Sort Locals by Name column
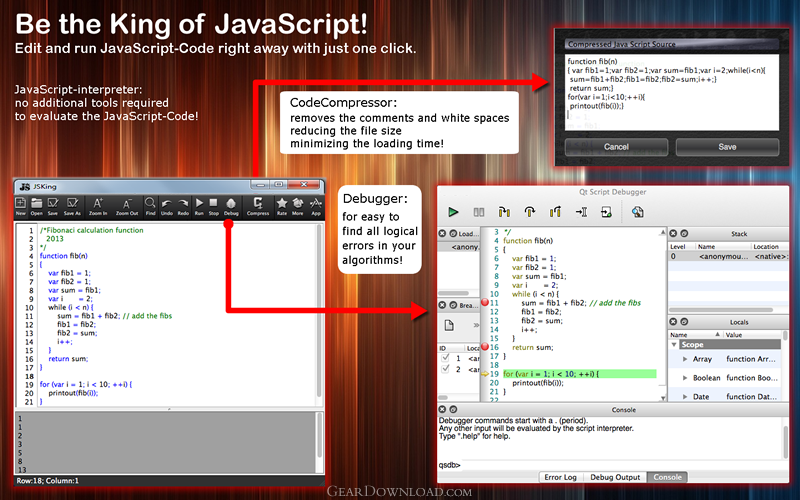This screenshot has height=500, width=800. tap(695, 335)
